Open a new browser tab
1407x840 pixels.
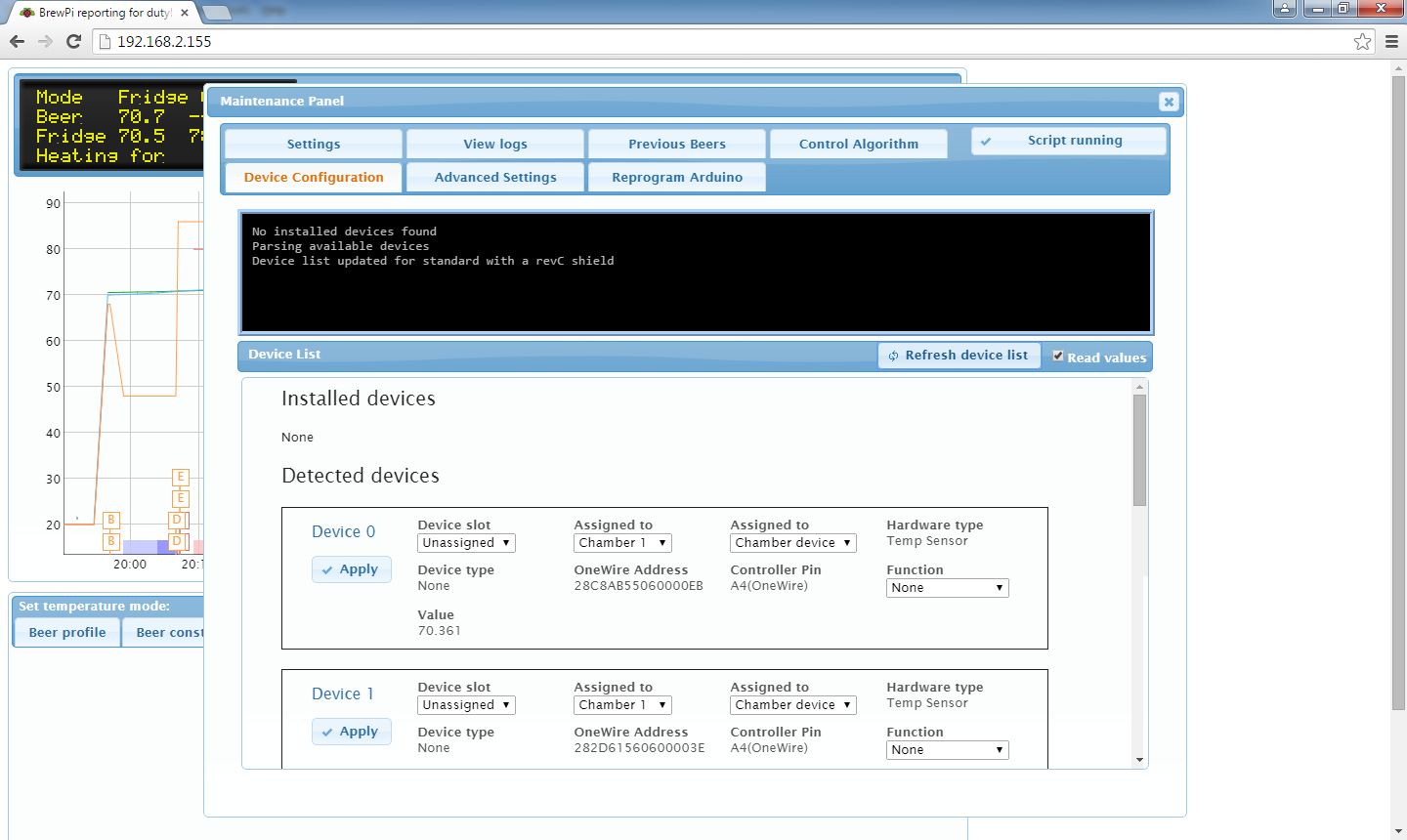tap(216, 13)
